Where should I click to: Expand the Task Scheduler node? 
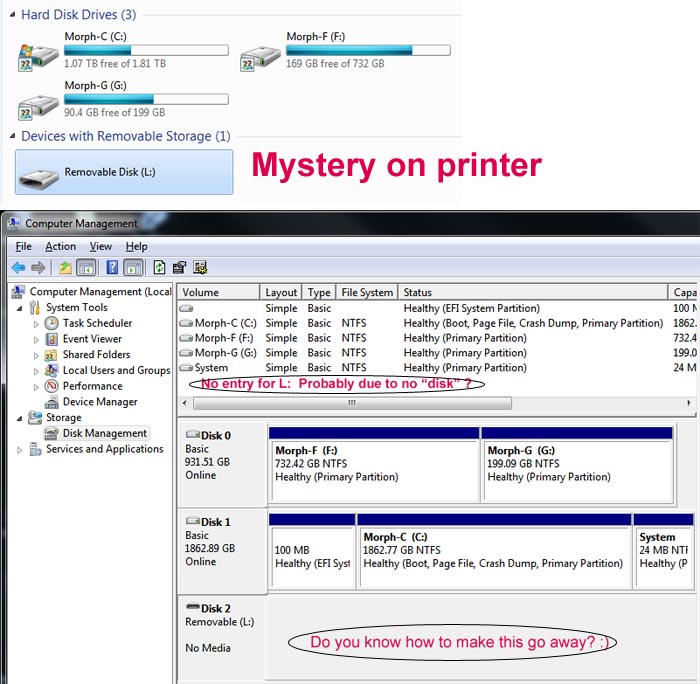(37, 324)
